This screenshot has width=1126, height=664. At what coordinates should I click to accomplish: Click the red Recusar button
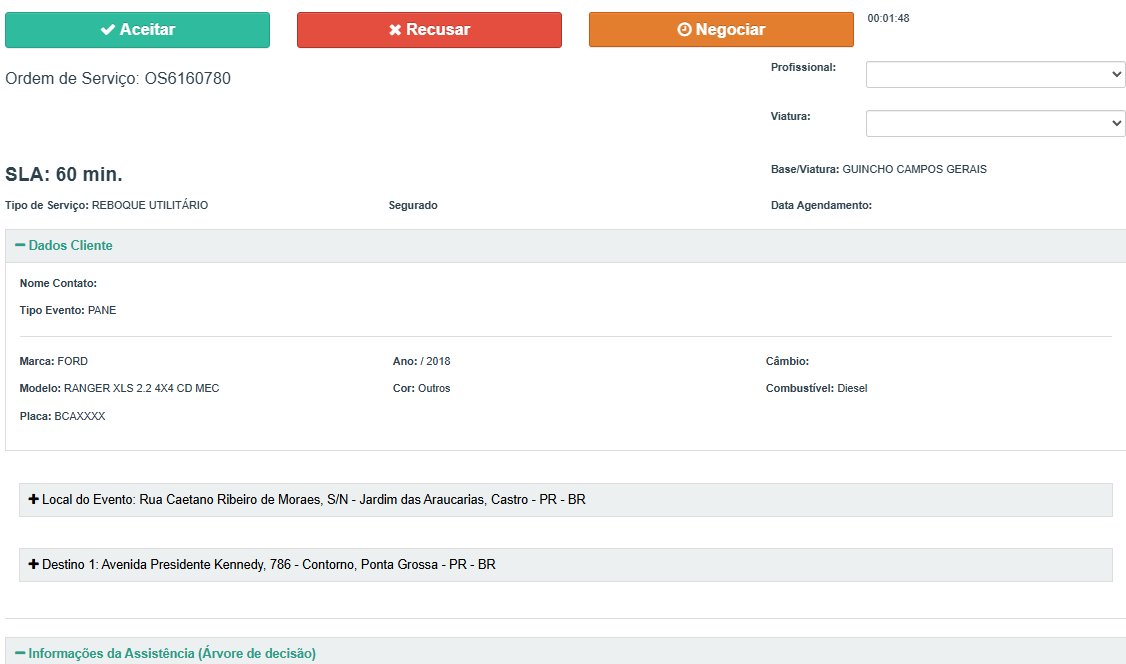(x=429, y=29)
